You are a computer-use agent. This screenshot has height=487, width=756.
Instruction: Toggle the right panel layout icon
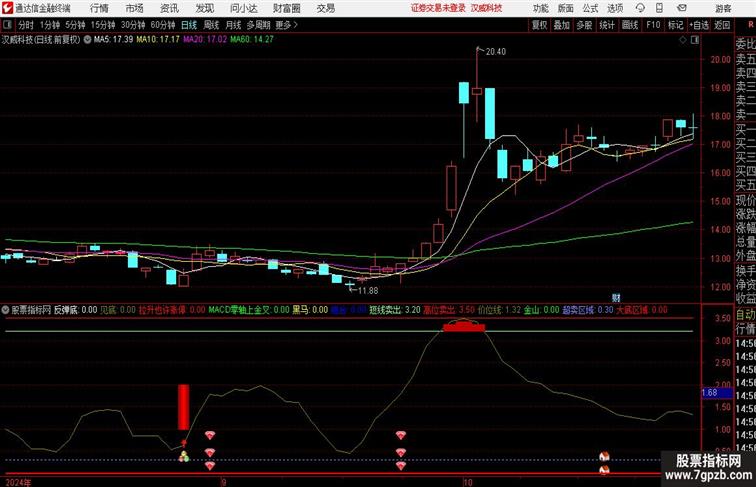pyautogui.click(x=694, y=40)
